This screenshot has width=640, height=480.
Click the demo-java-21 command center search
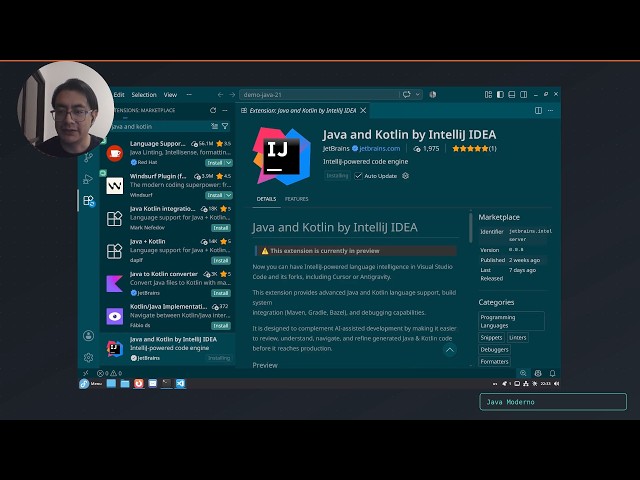pos(319,95)
